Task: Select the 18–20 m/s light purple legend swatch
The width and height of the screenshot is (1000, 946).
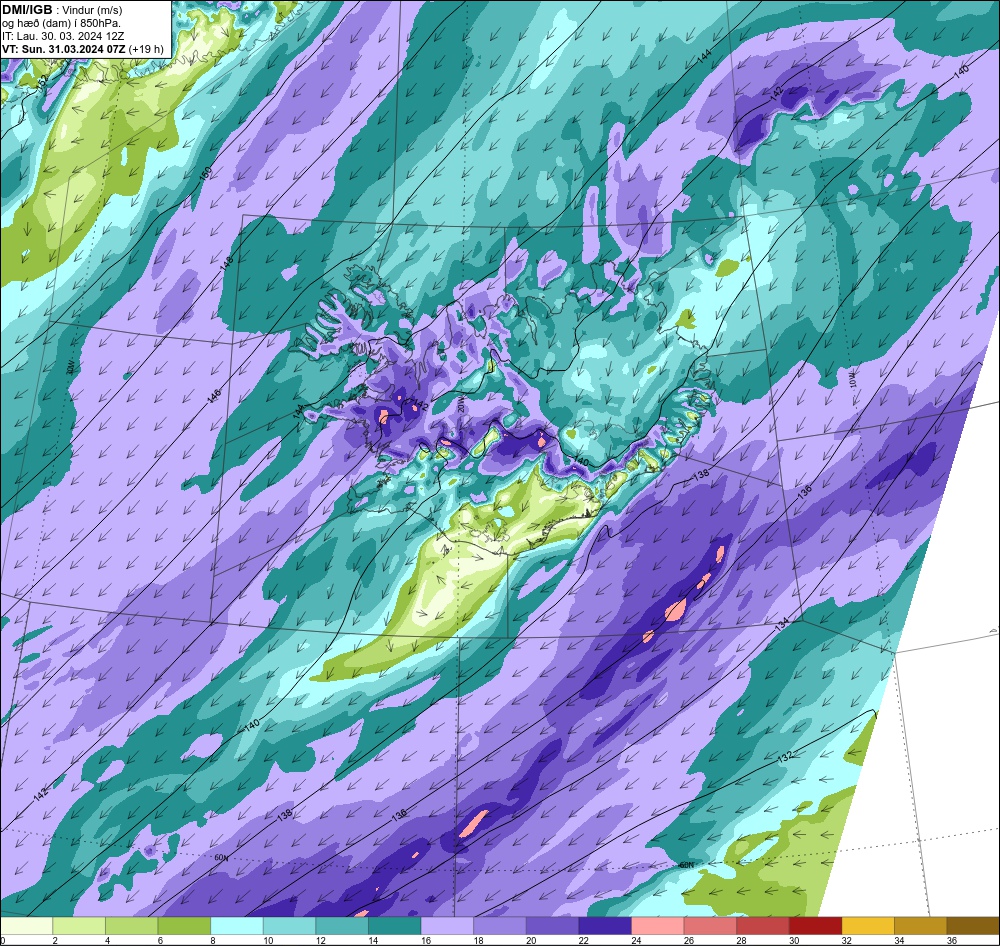Action: click(x=500, y=926)
